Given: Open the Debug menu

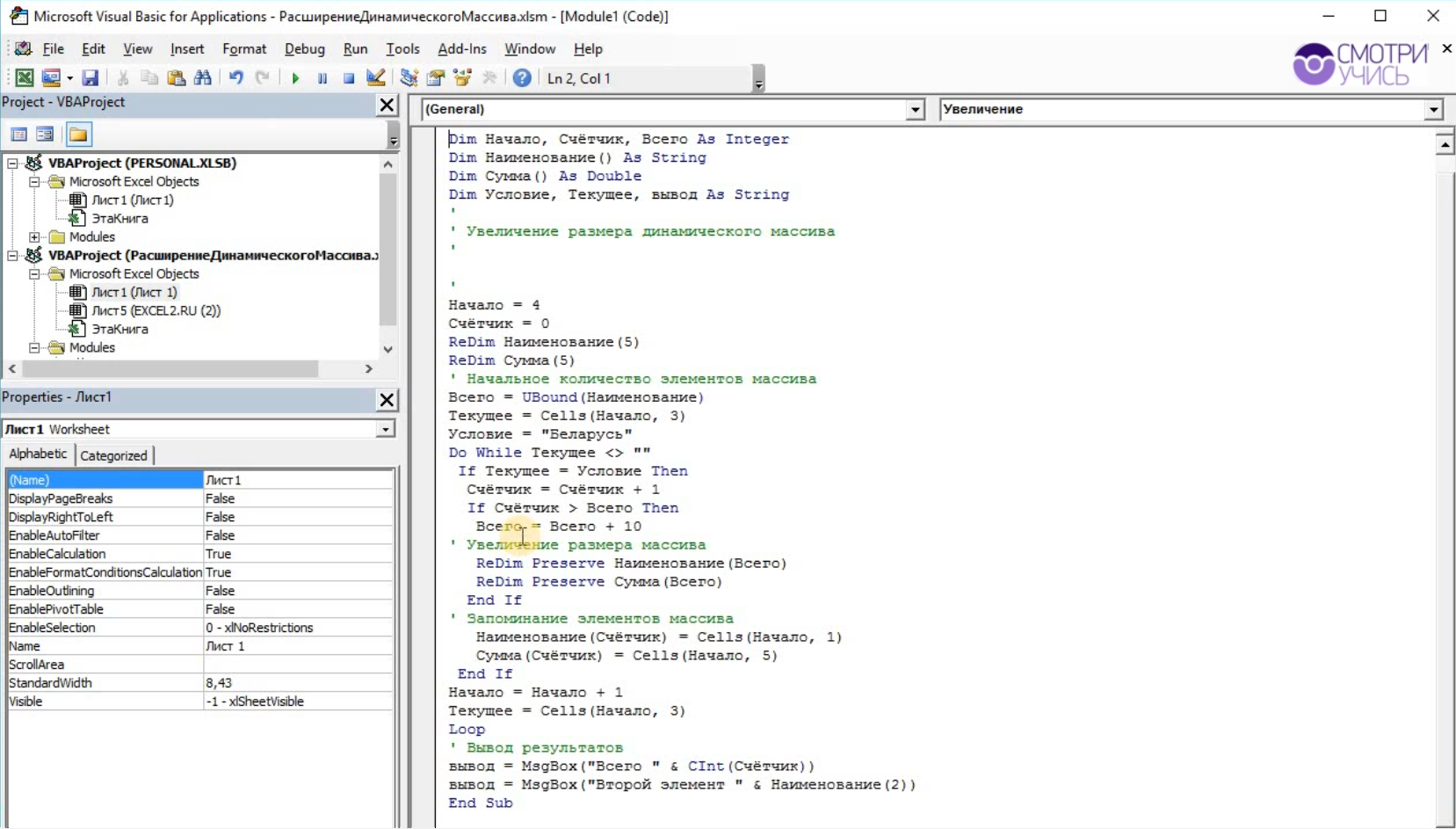Looking at the screenshot, I should [304, 49].
